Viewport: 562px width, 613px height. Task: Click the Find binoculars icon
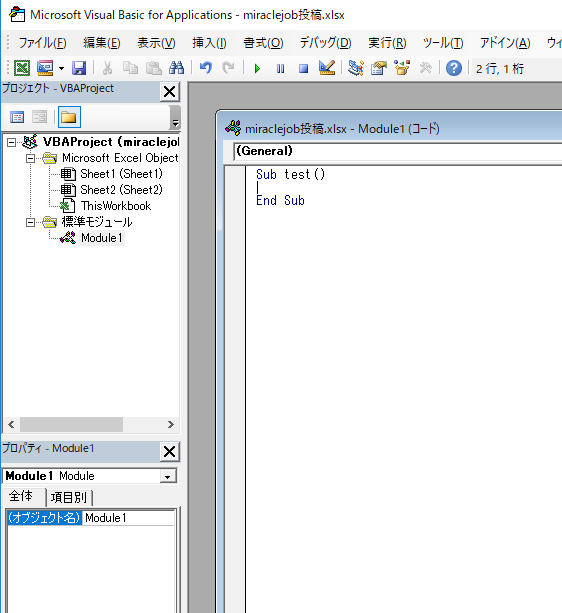176,68
